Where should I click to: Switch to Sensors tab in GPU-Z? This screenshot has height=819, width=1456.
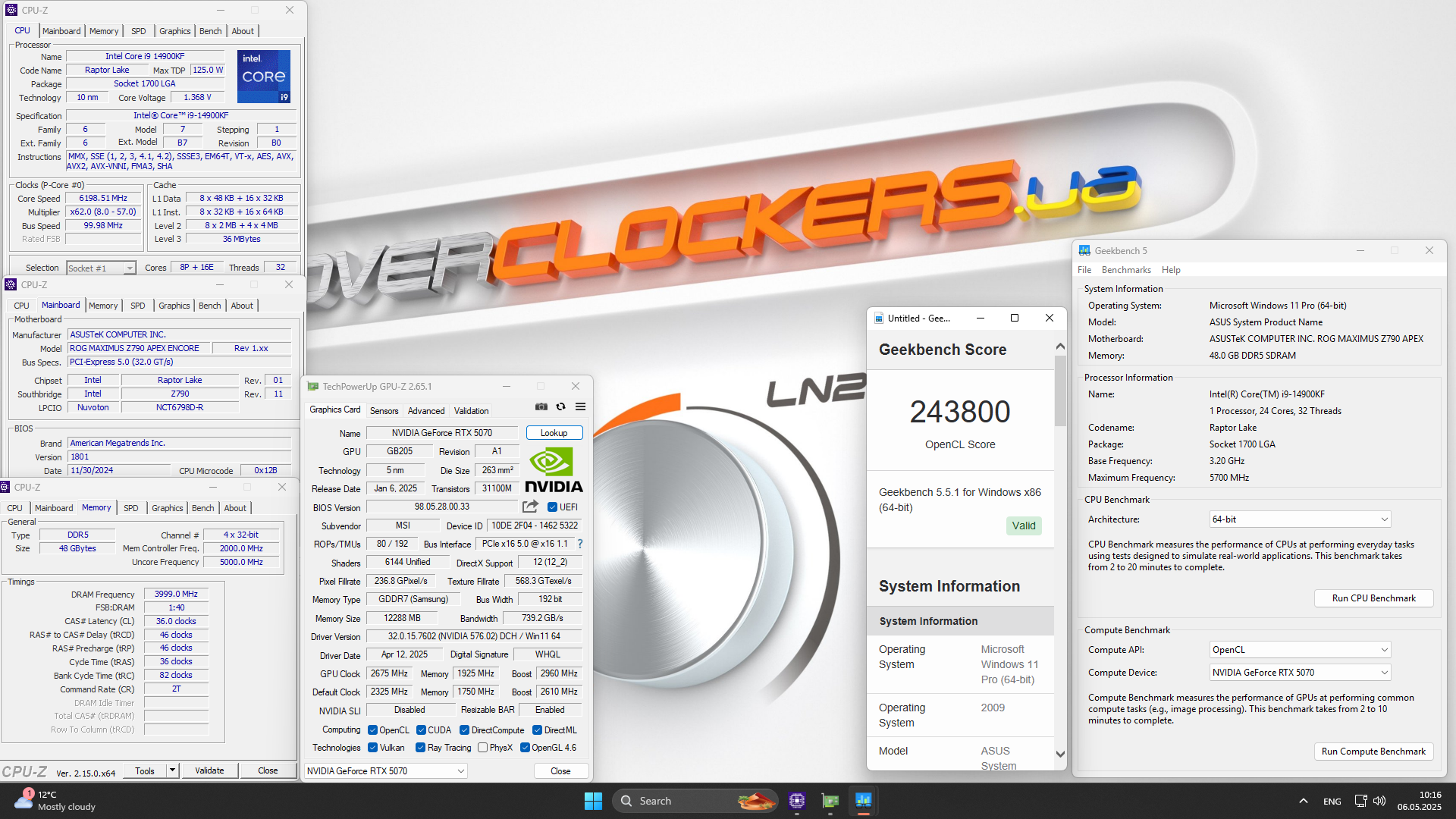[384, 411]
